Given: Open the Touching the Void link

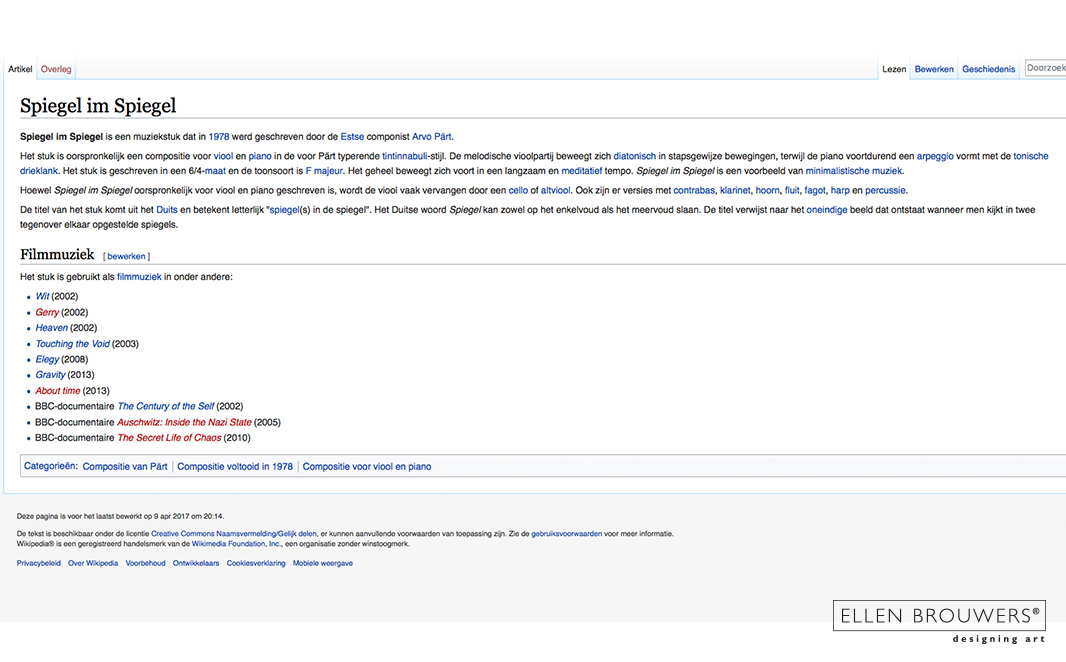Looking at the screenshot, I should [72, 344].
